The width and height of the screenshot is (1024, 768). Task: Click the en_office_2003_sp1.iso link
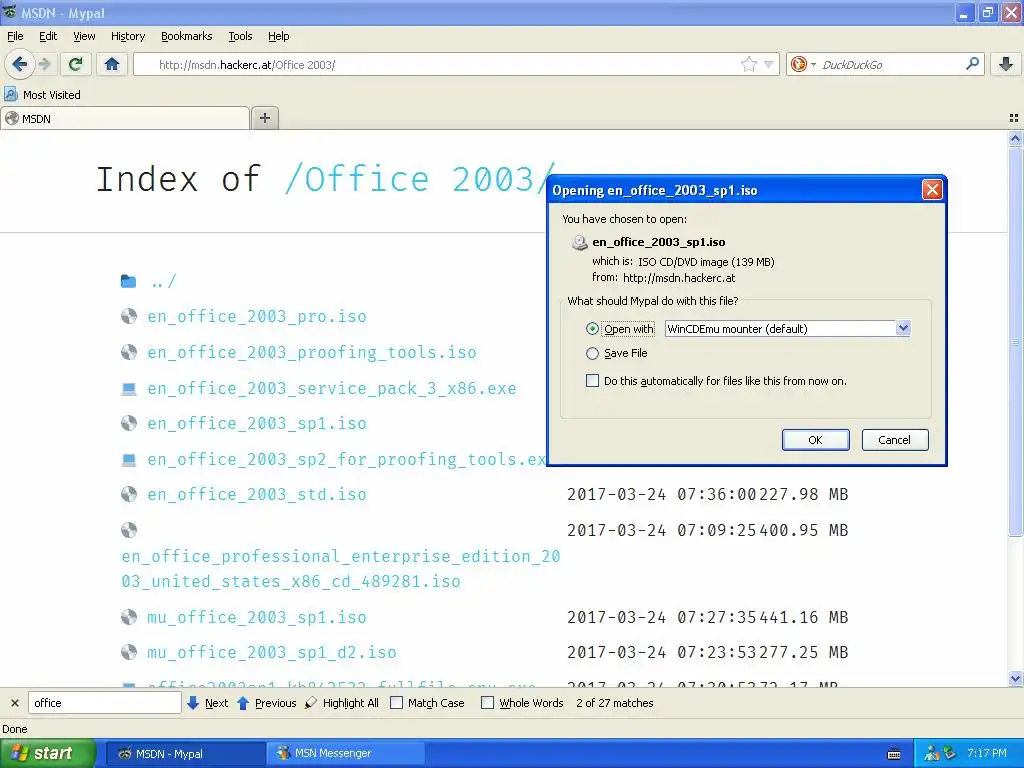click(257, 424)
